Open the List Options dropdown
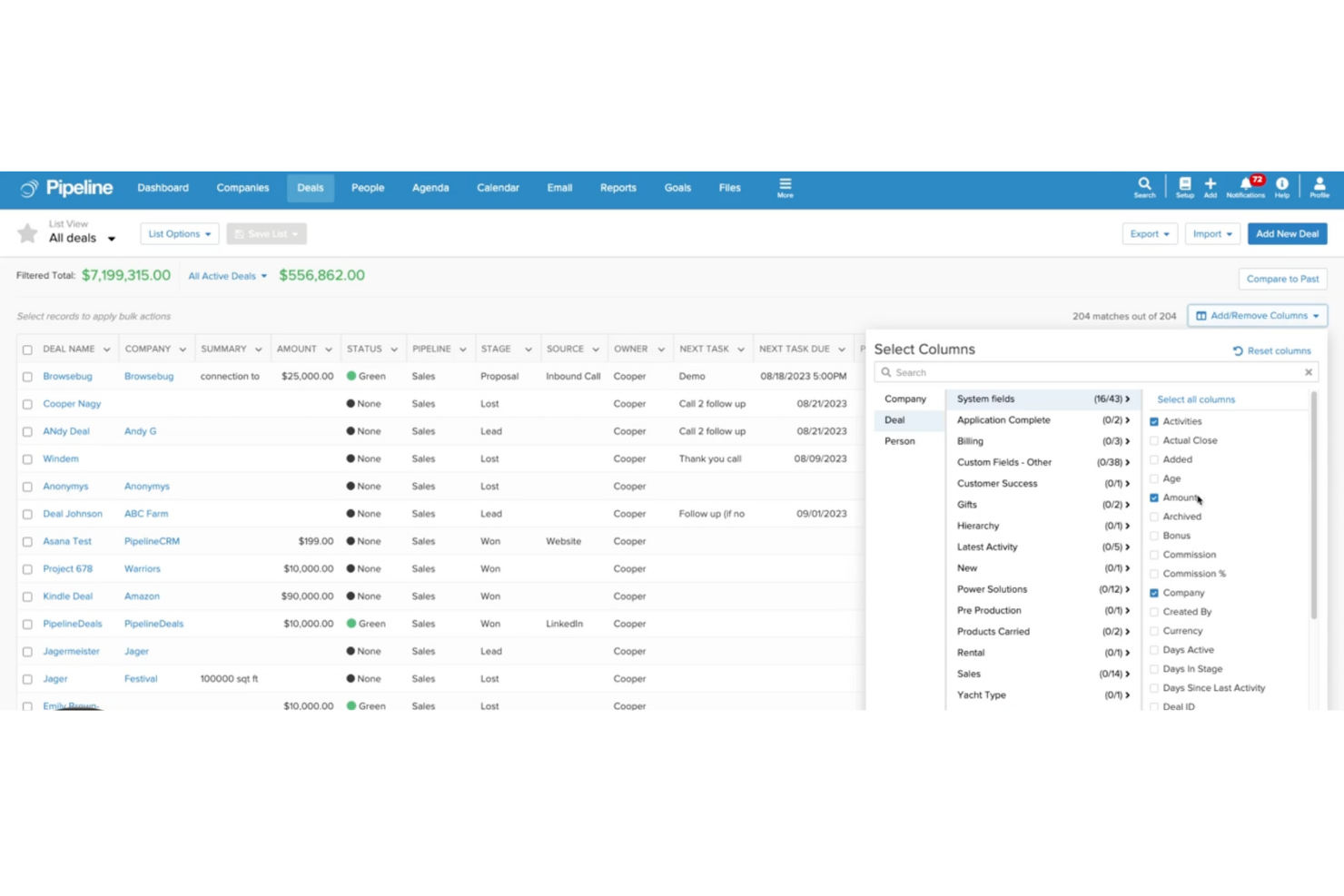 click(x=180, y=234)
